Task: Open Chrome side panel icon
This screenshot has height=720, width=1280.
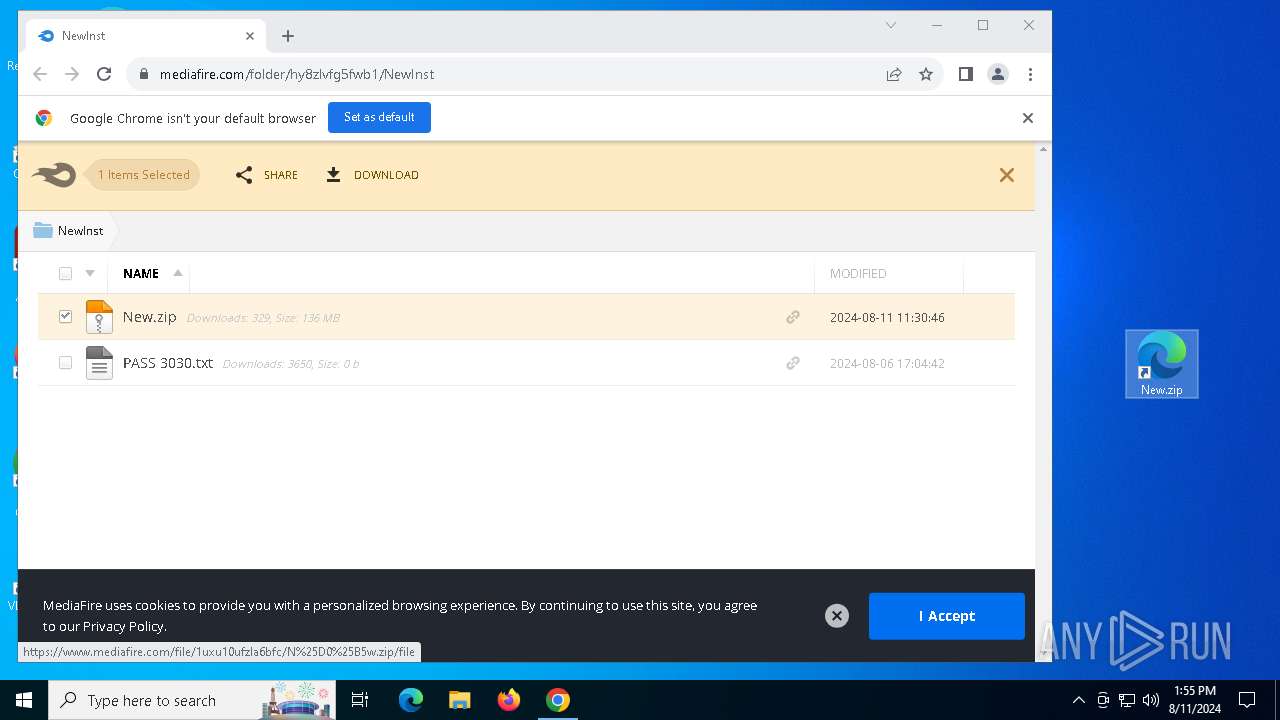Action: pyautogui.click(x=966, y=74)
